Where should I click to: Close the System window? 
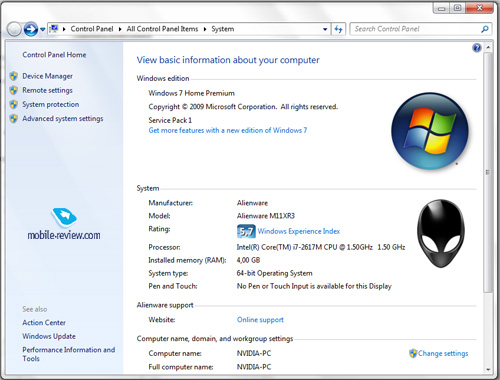click(x=479, y=8)
